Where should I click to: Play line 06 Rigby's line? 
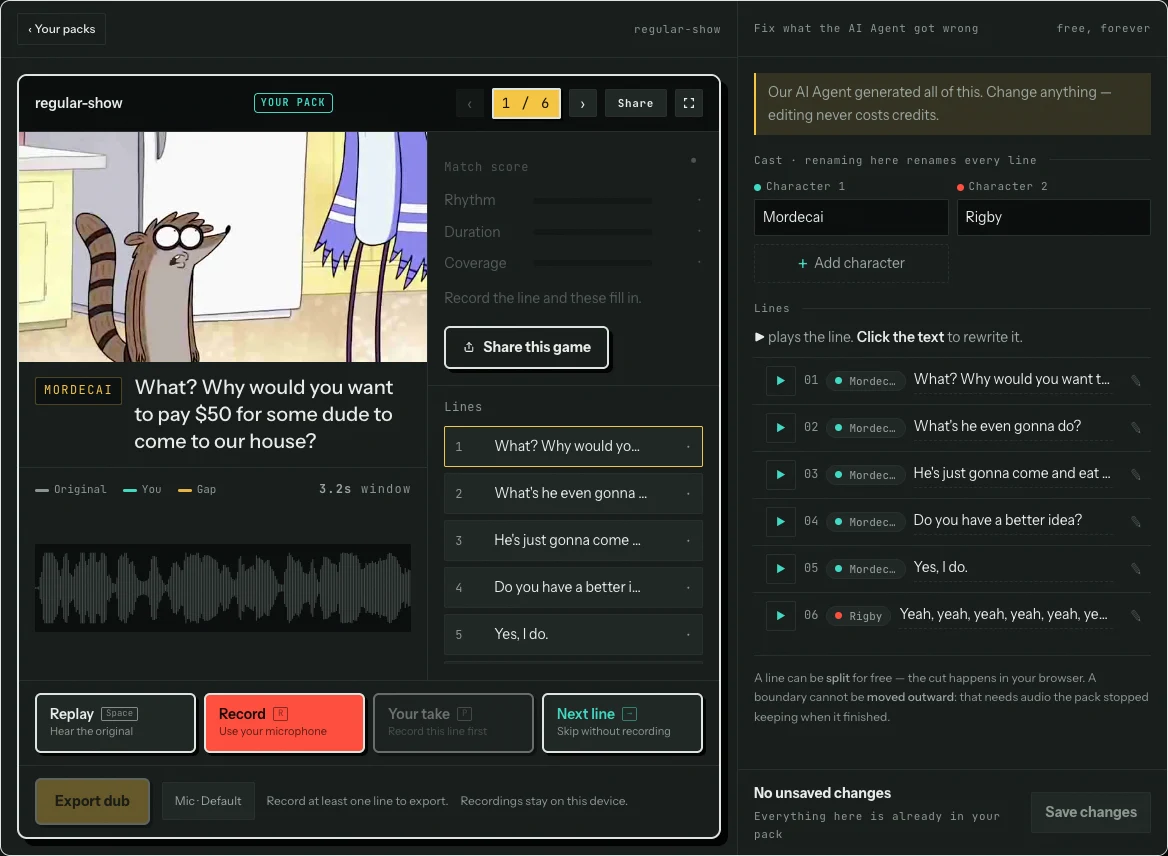(x=781, y=615)
